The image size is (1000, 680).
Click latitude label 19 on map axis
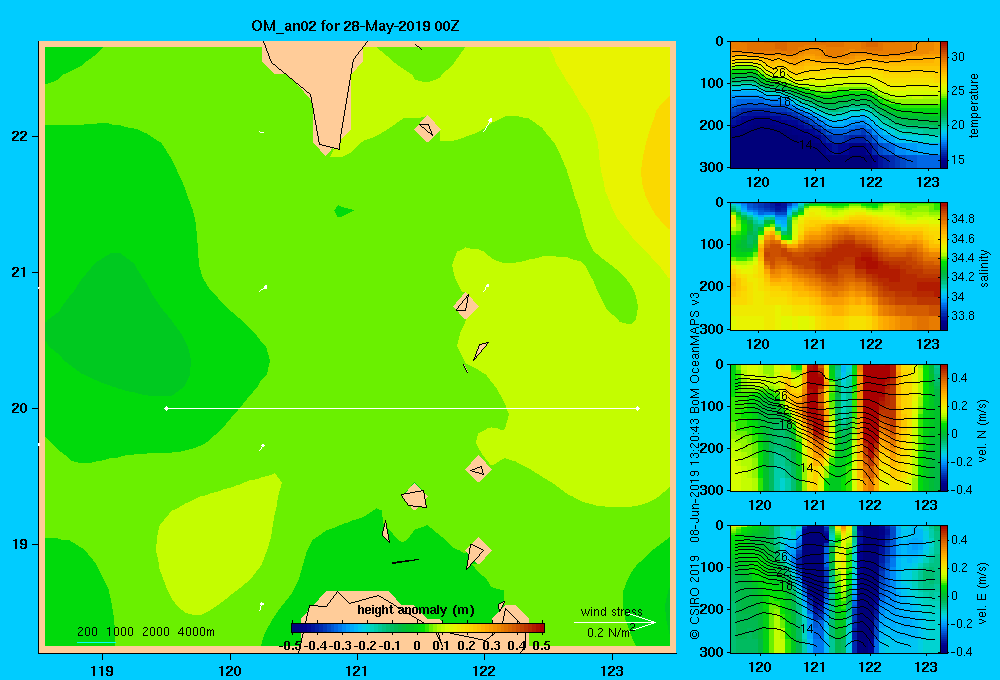20,544
